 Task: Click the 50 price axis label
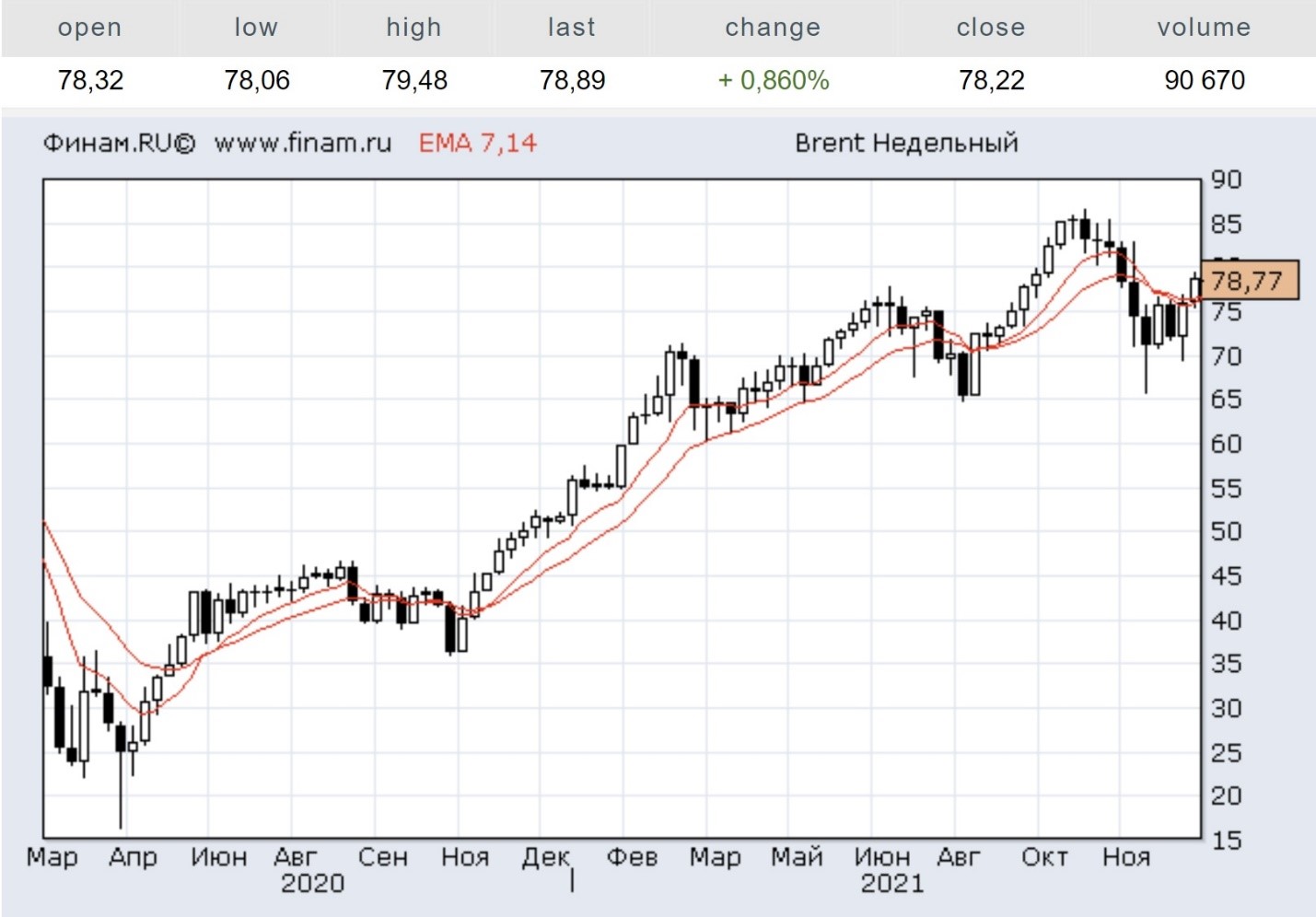(x=1226, y=532)
